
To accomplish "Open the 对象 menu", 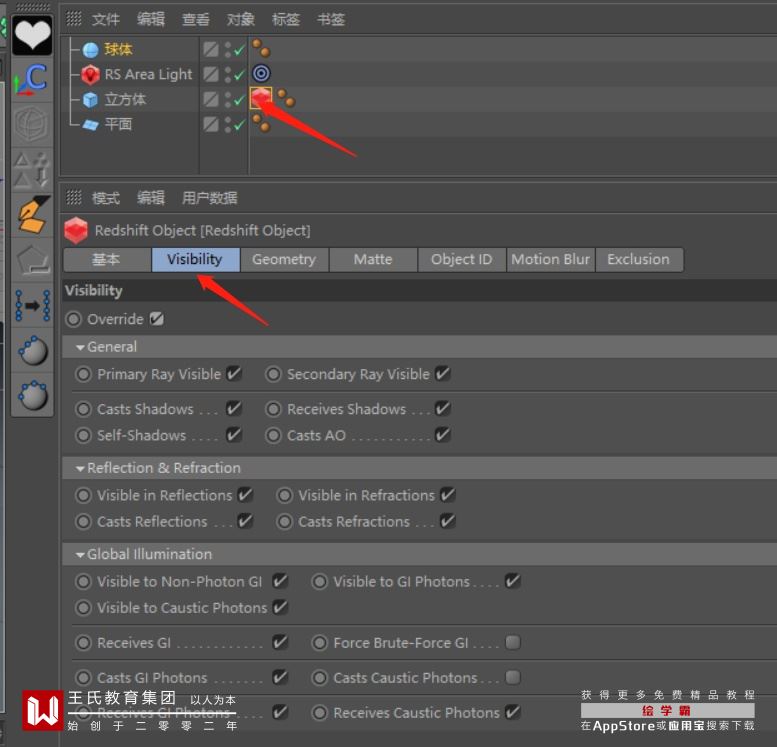I will pos(241,19).
